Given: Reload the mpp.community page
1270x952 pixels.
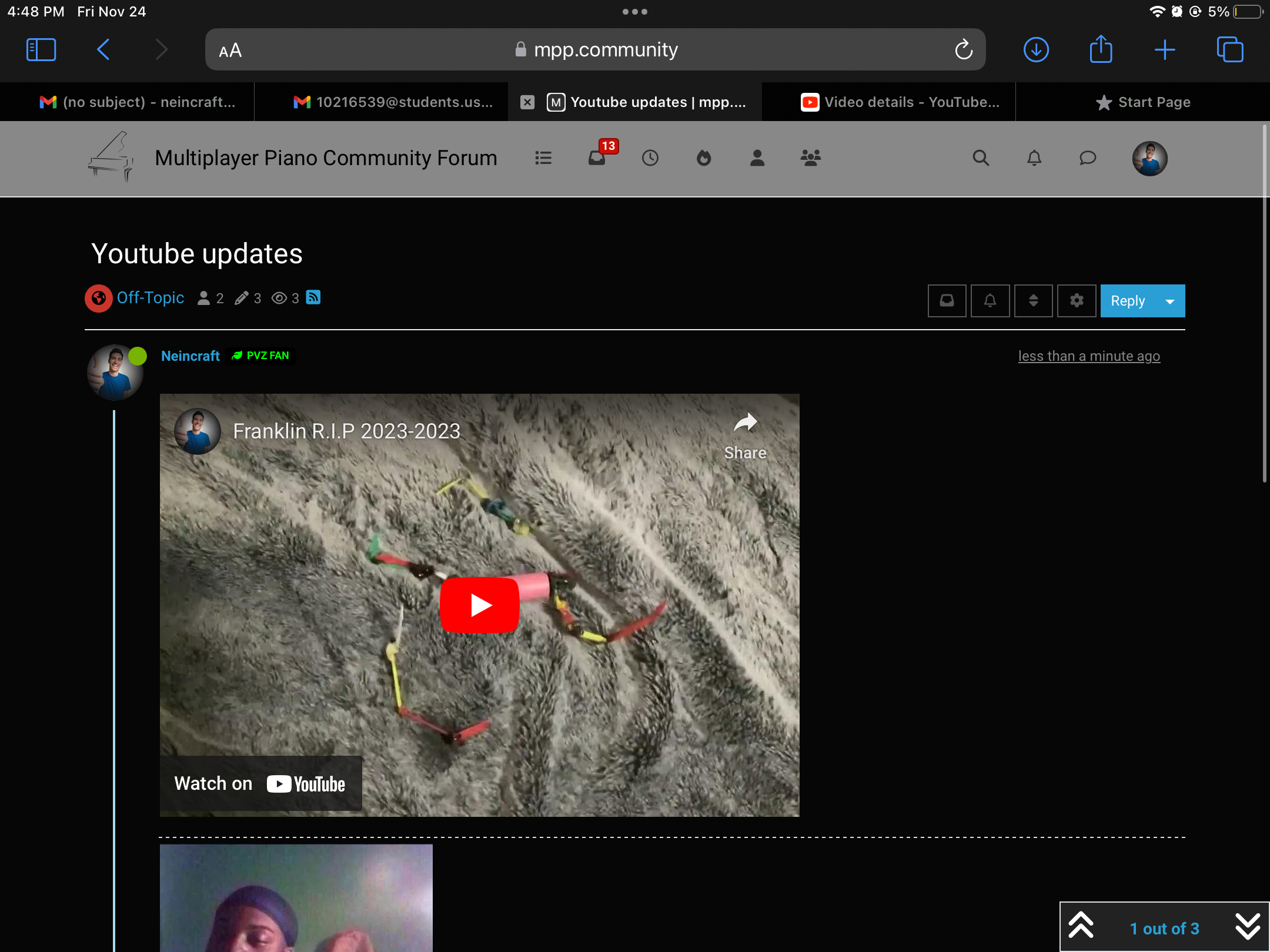Looking at the screenshot, I should coord(963,50).
